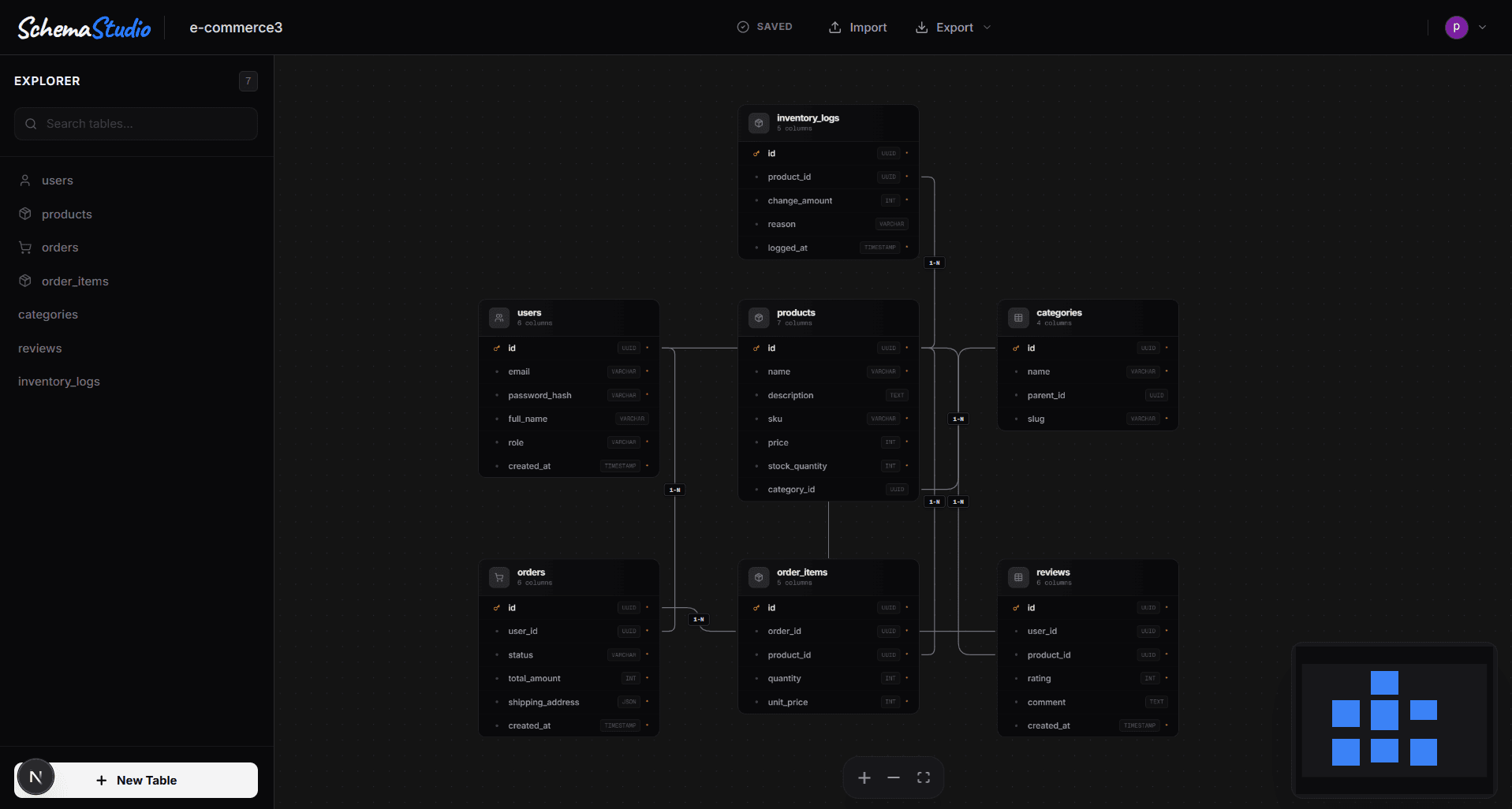Click the order_items package icon in the sidebar
Viewport: 1512px width, 809px height.
pos(24,281)
